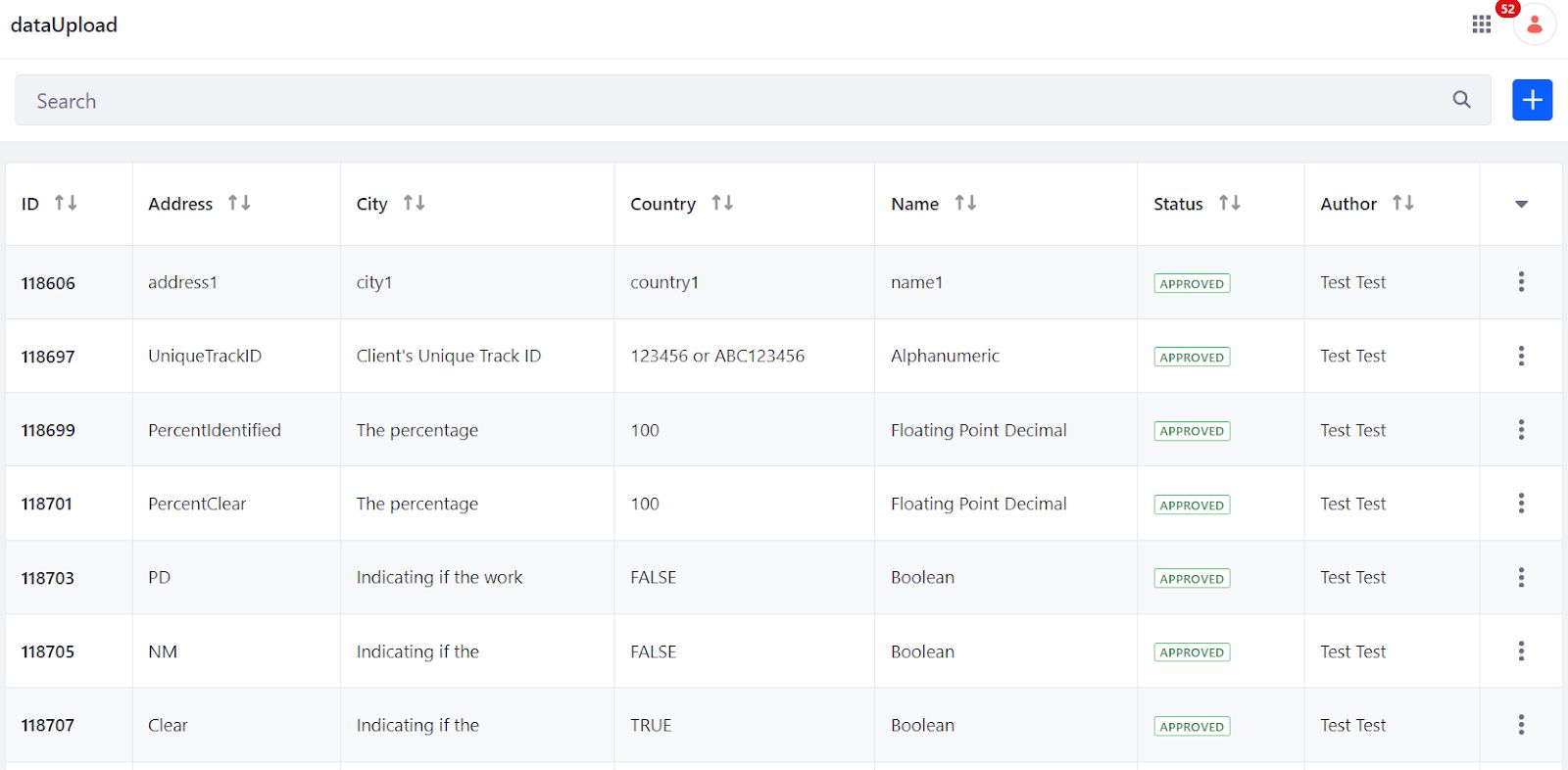Click APPROVED badge in row 118606

[1192, 283]
